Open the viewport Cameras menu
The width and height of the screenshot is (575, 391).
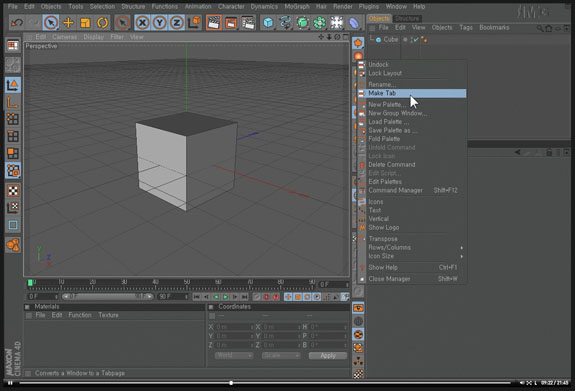65,37
